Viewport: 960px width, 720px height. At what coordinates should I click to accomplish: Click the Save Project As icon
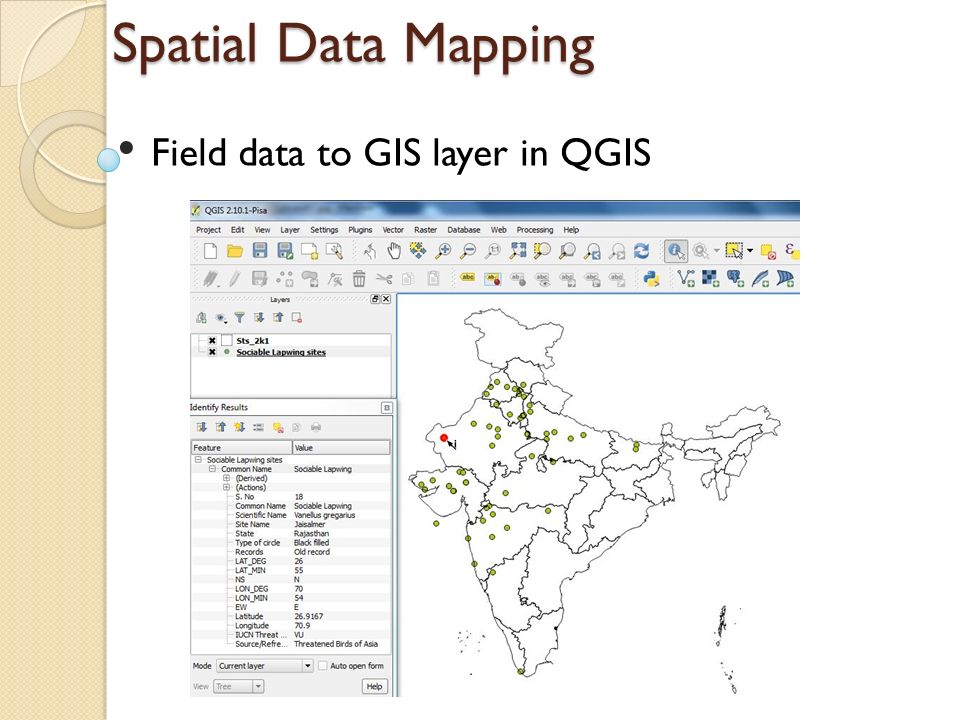tap(285, 250)
